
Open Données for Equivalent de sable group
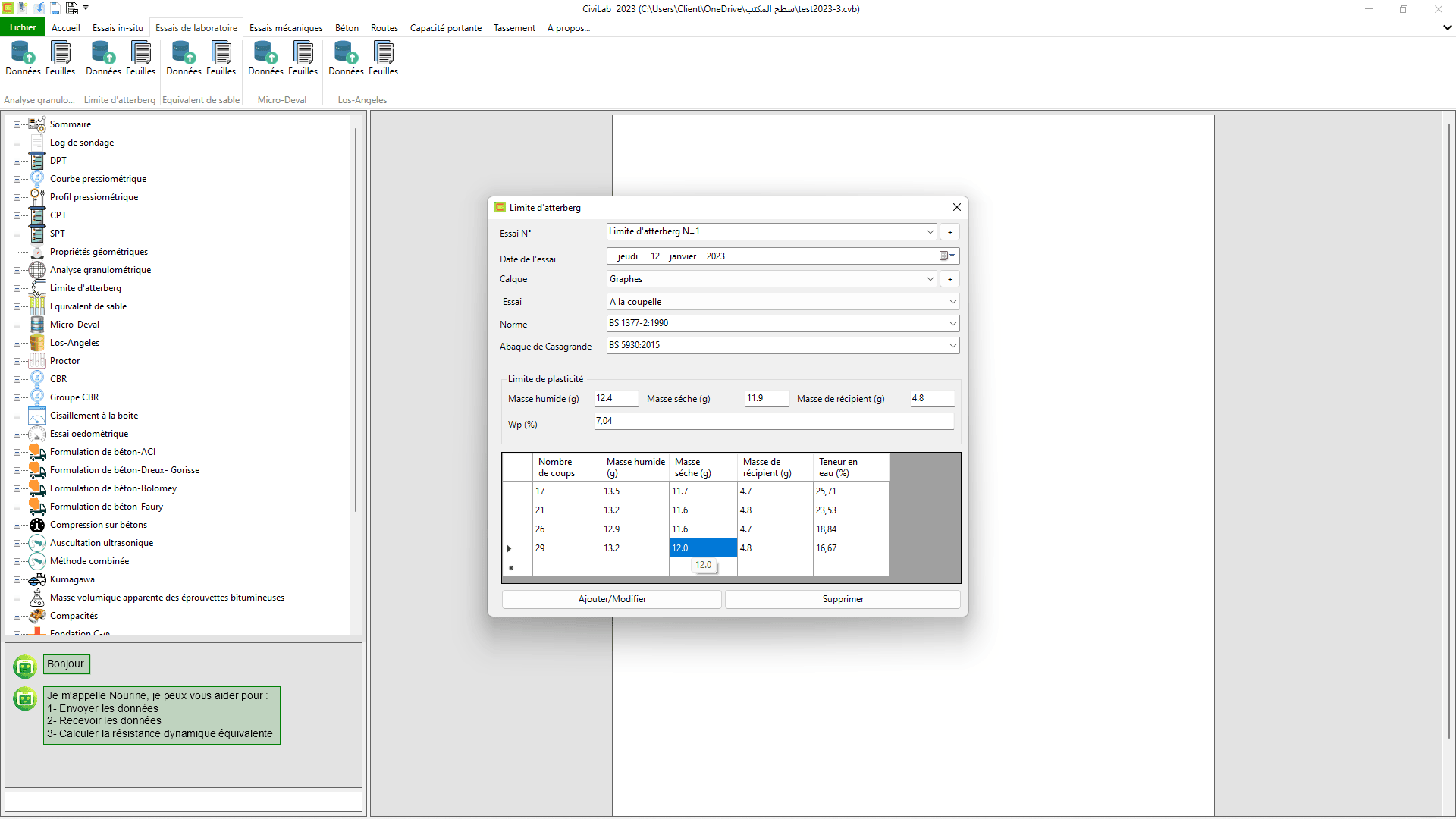coord(184,58)
